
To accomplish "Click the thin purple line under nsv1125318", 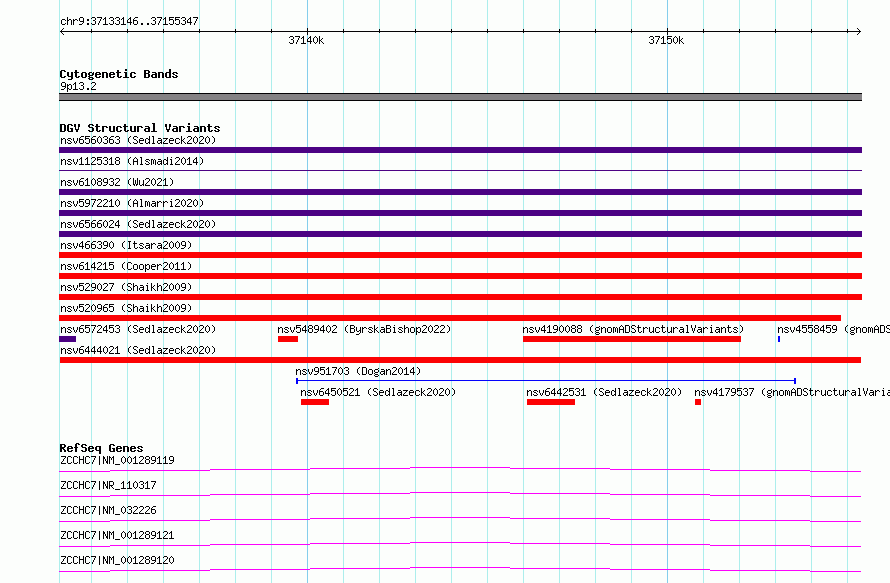I will click(x=460, y=170).
